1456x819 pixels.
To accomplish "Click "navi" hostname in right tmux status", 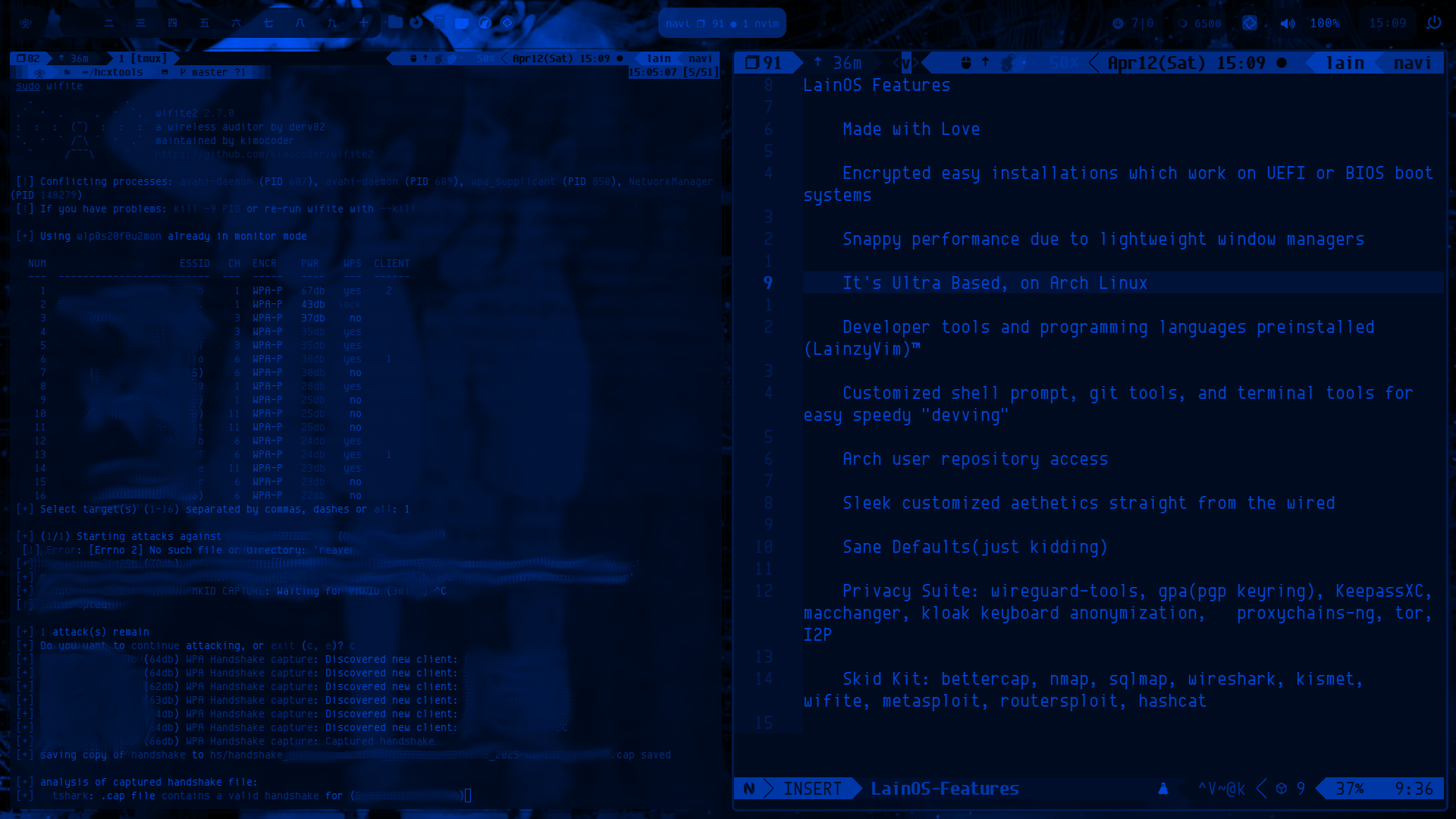I will (x=1413, y=63).
